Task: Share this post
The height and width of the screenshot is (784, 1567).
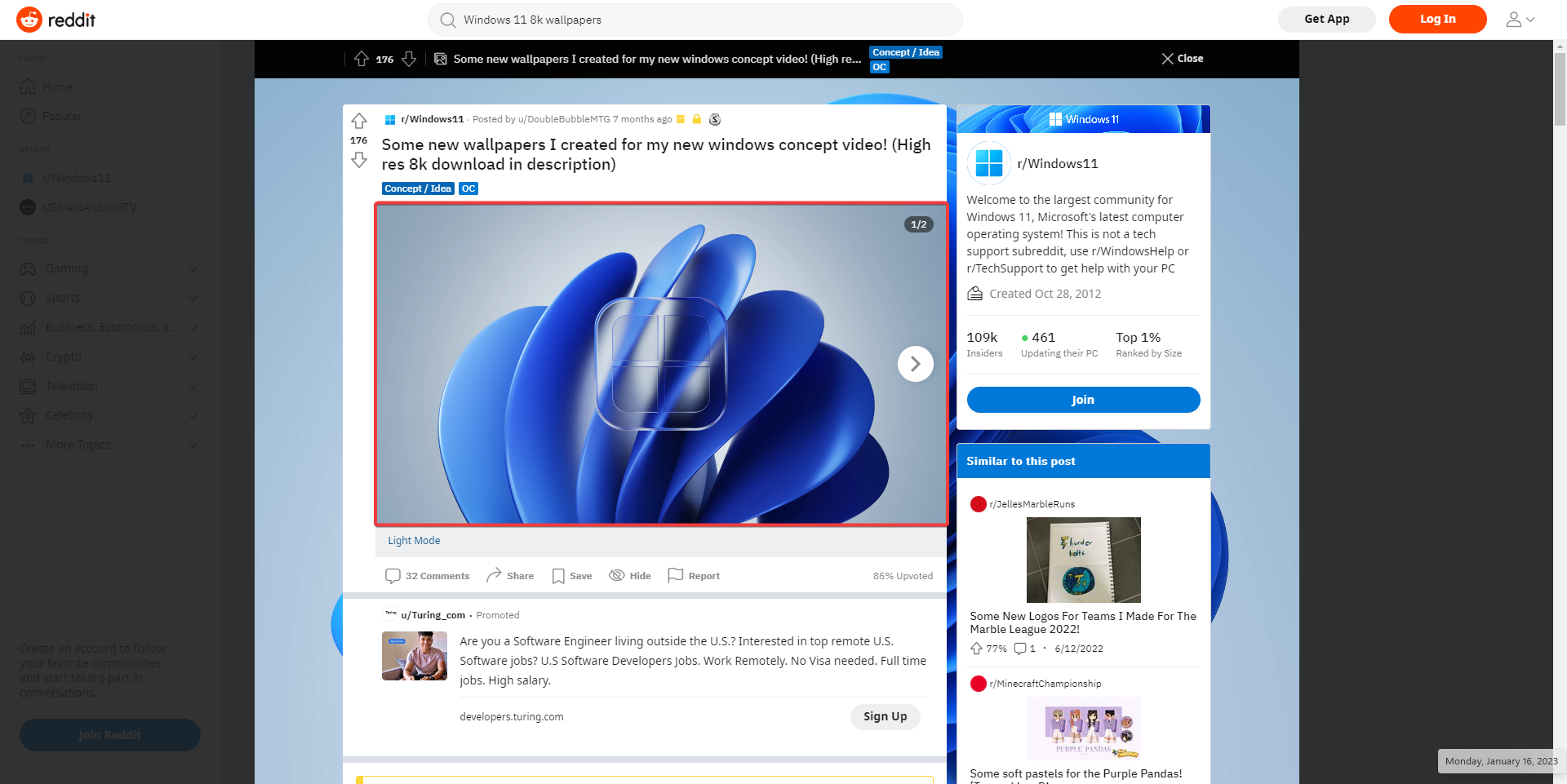Action: tap(510, 576)
